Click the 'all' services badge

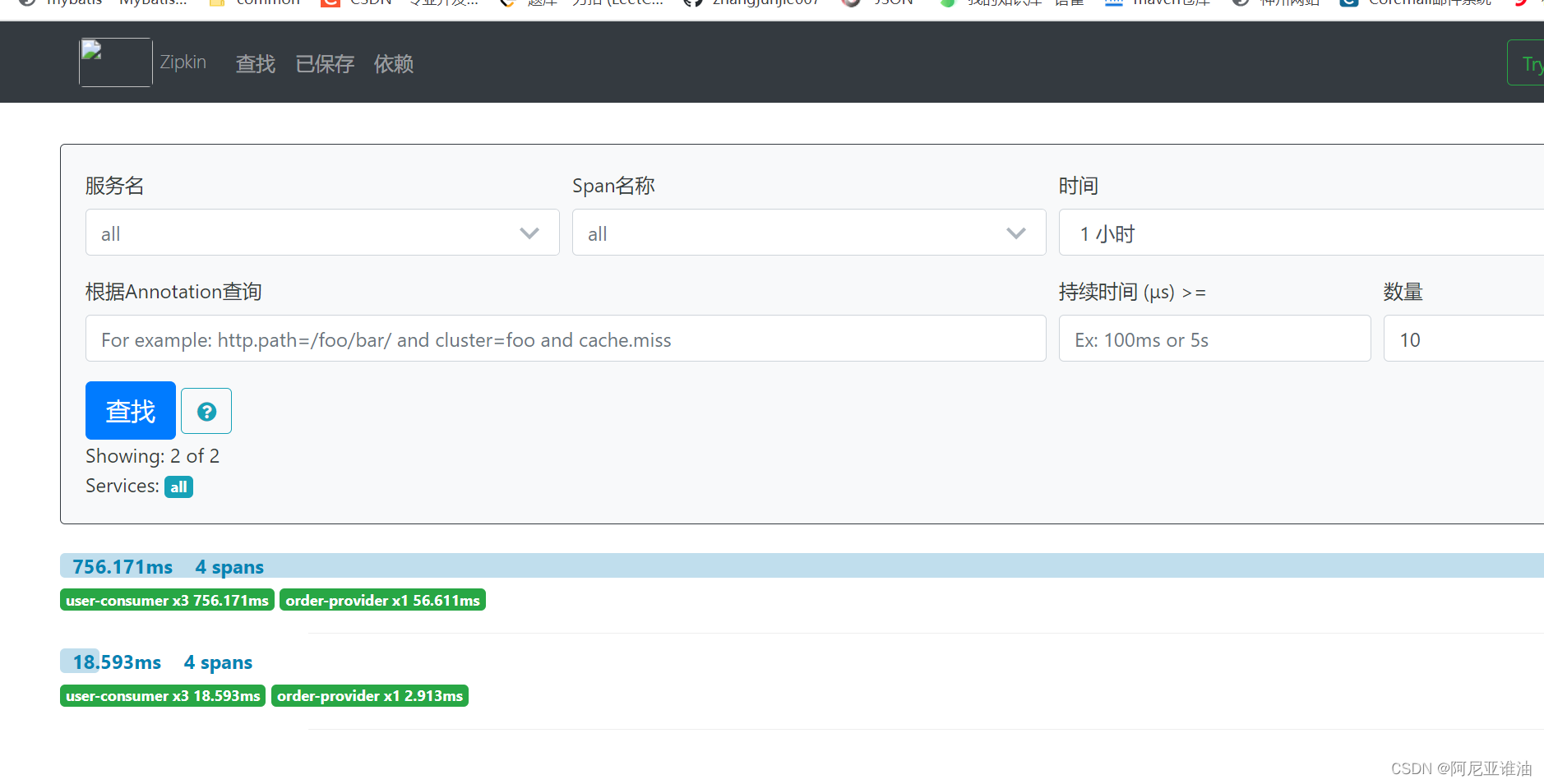[178, 487]
